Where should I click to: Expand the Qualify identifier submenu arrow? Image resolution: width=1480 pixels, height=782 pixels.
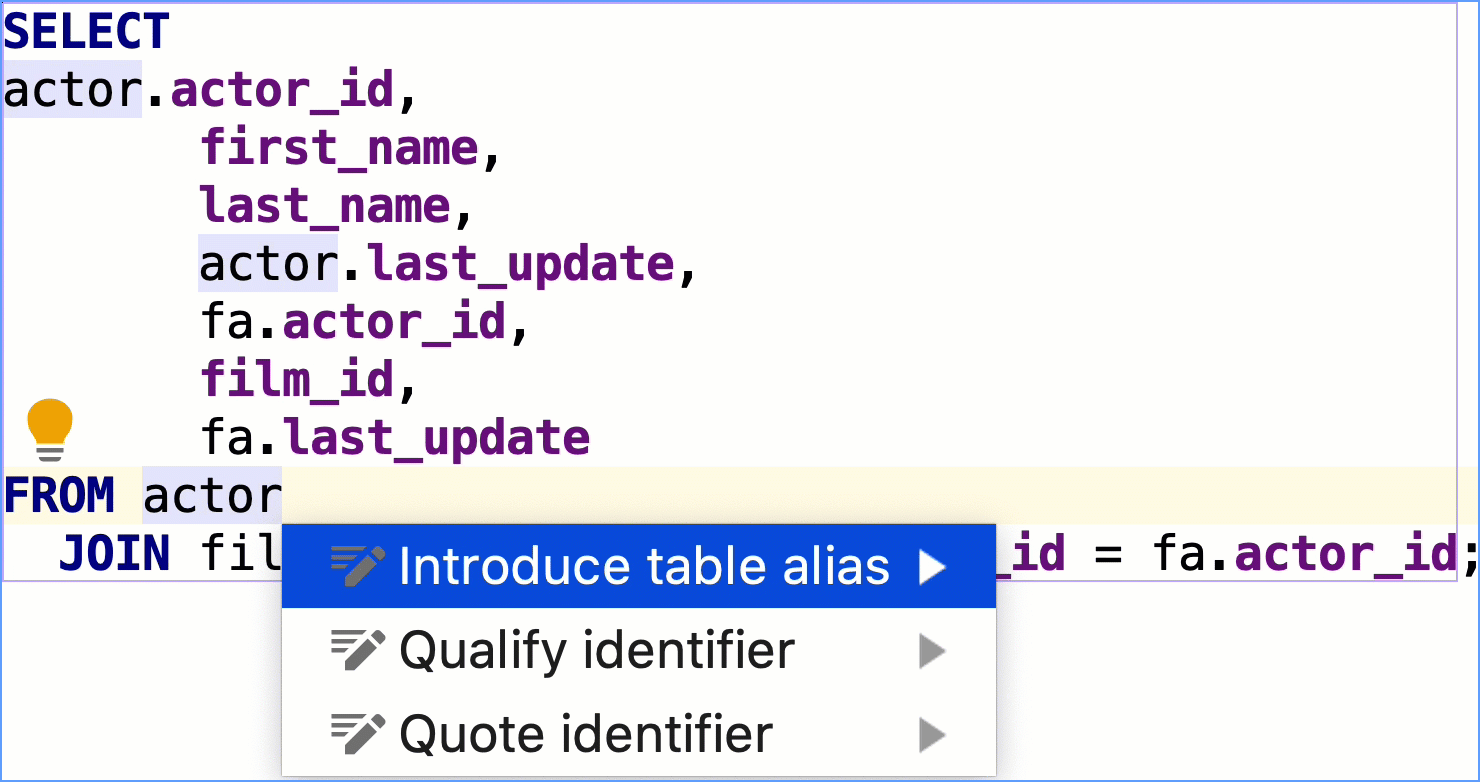coord(932,651)
